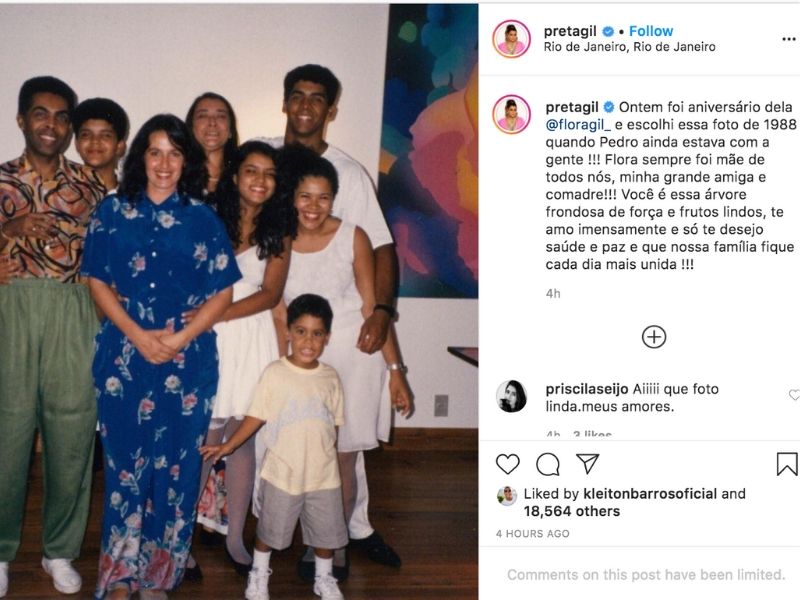Open the @floragil_ mention in the caption
800x600 pixels.
click(x=578, y=124)
